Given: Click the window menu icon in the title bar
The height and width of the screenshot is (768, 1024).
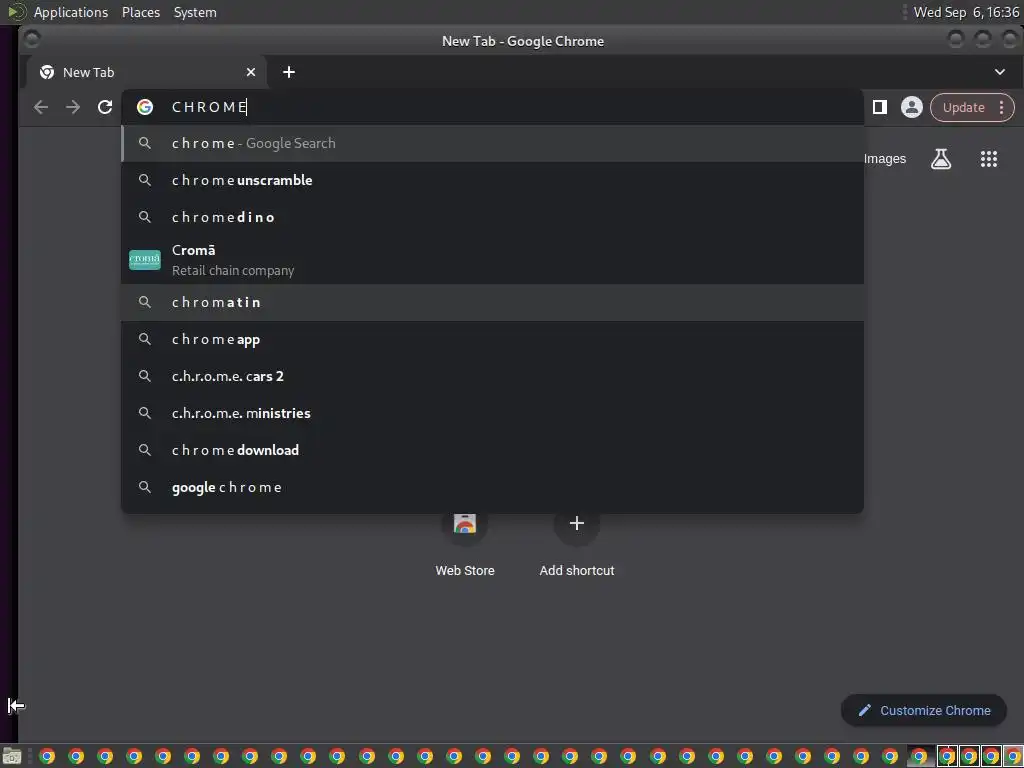Looking at the screenshot, I should pos(31,40).
